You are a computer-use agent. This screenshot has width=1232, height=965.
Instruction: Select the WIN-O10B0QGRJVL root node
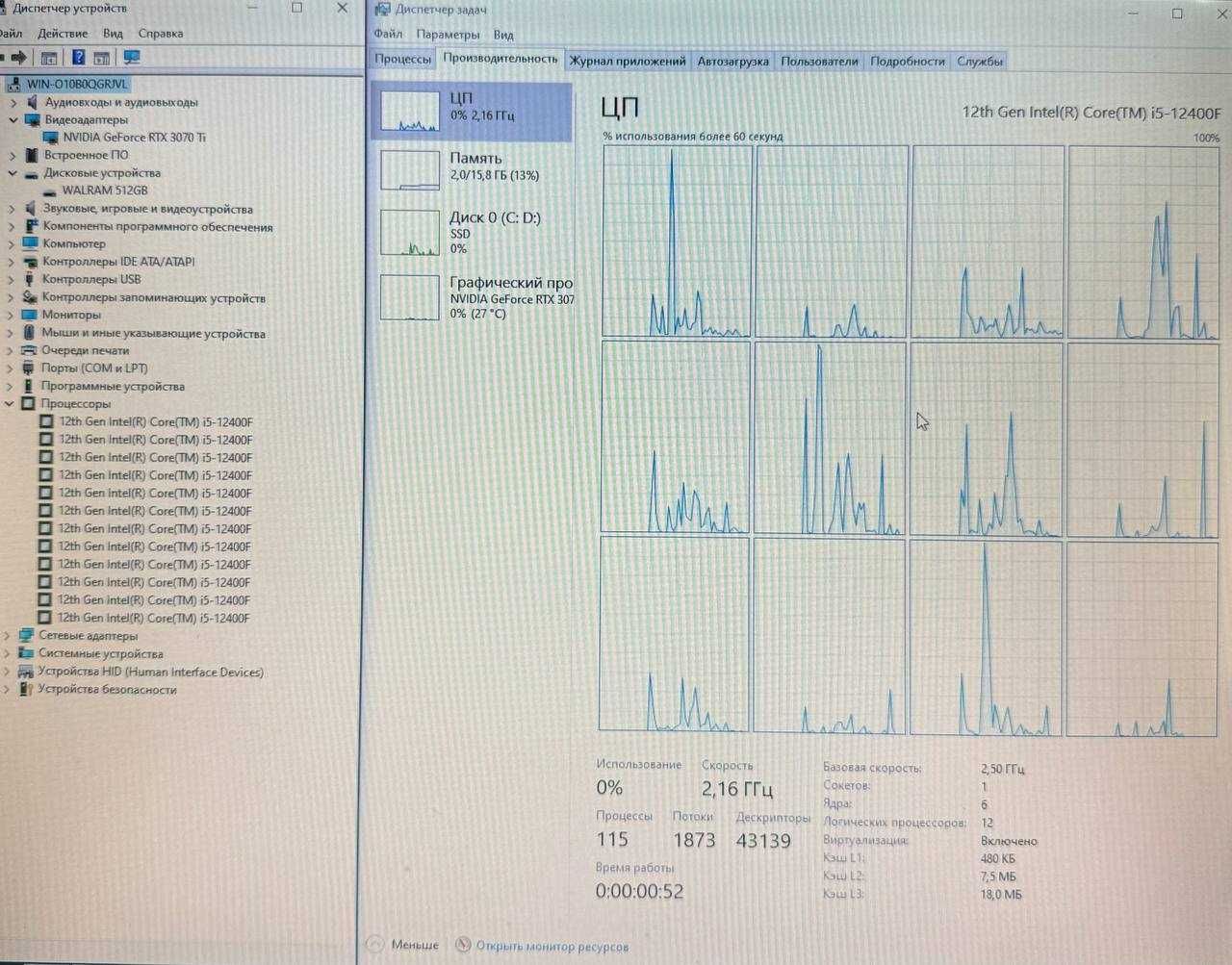77,84
